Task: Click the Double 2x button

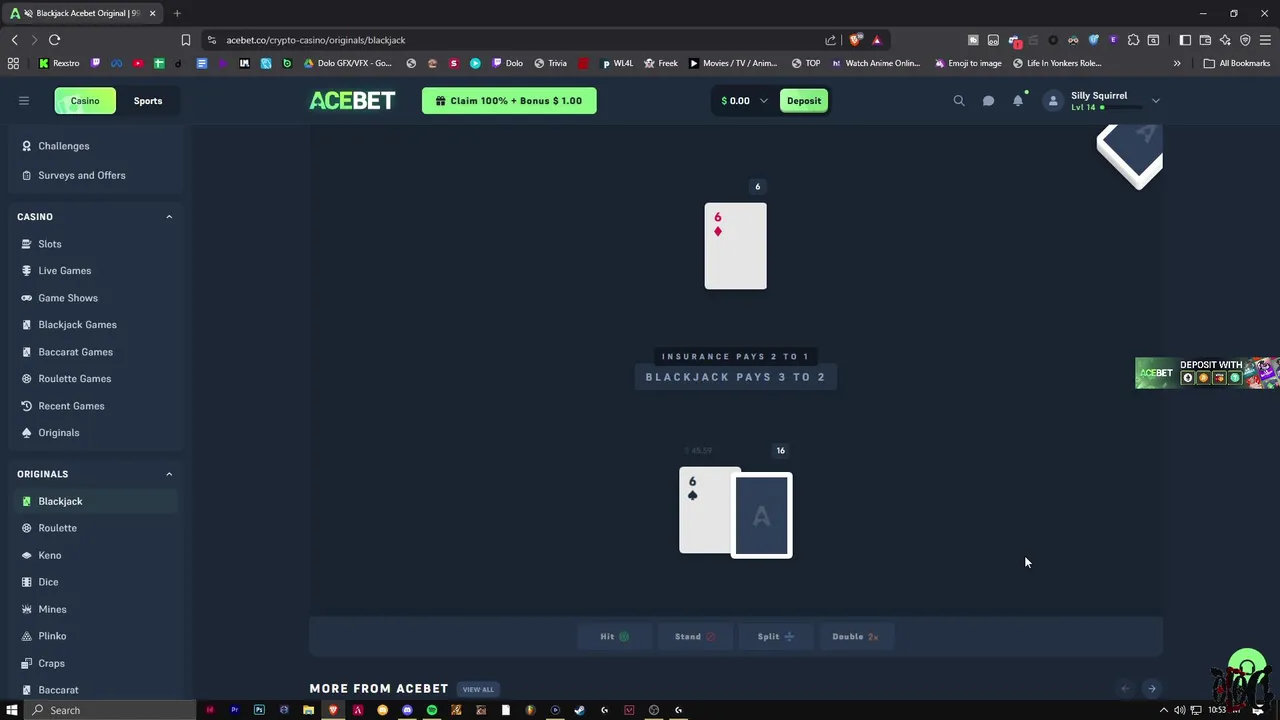Action: 855,637
